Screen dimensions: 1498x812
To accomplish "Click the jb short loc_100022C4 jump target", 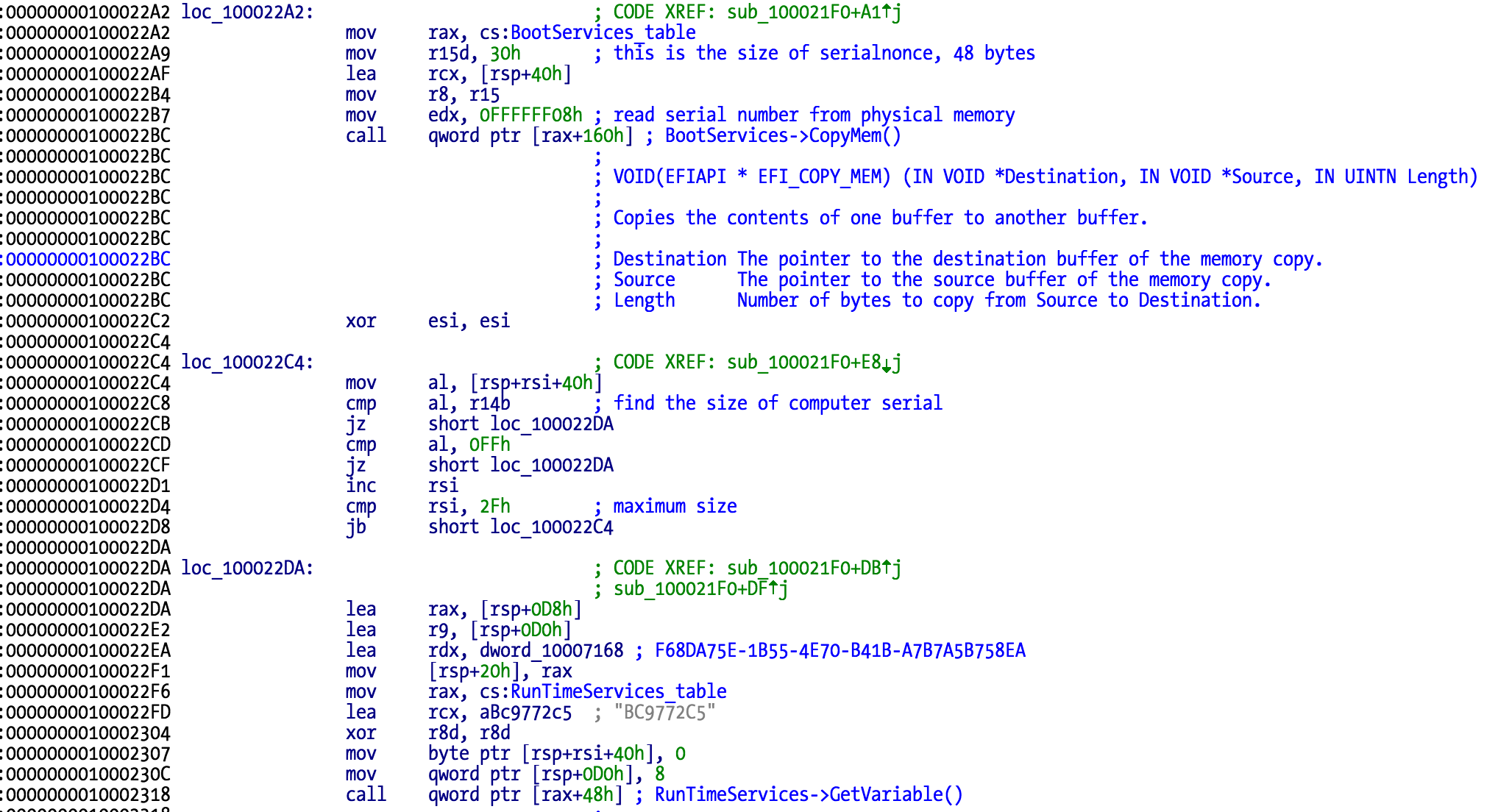I will [552, 527].
